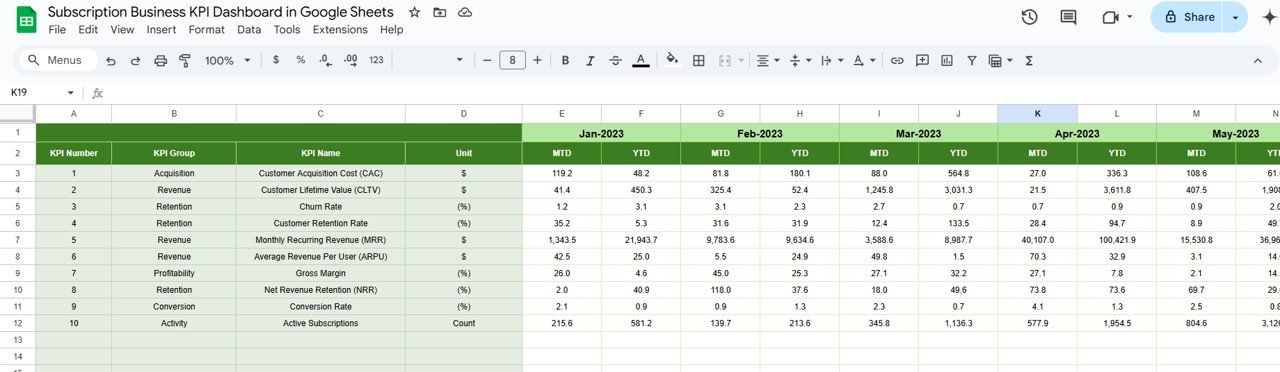Click the create filter icon
The width and height of the screenshot is (1280, 372).
(x=971, y=61)
